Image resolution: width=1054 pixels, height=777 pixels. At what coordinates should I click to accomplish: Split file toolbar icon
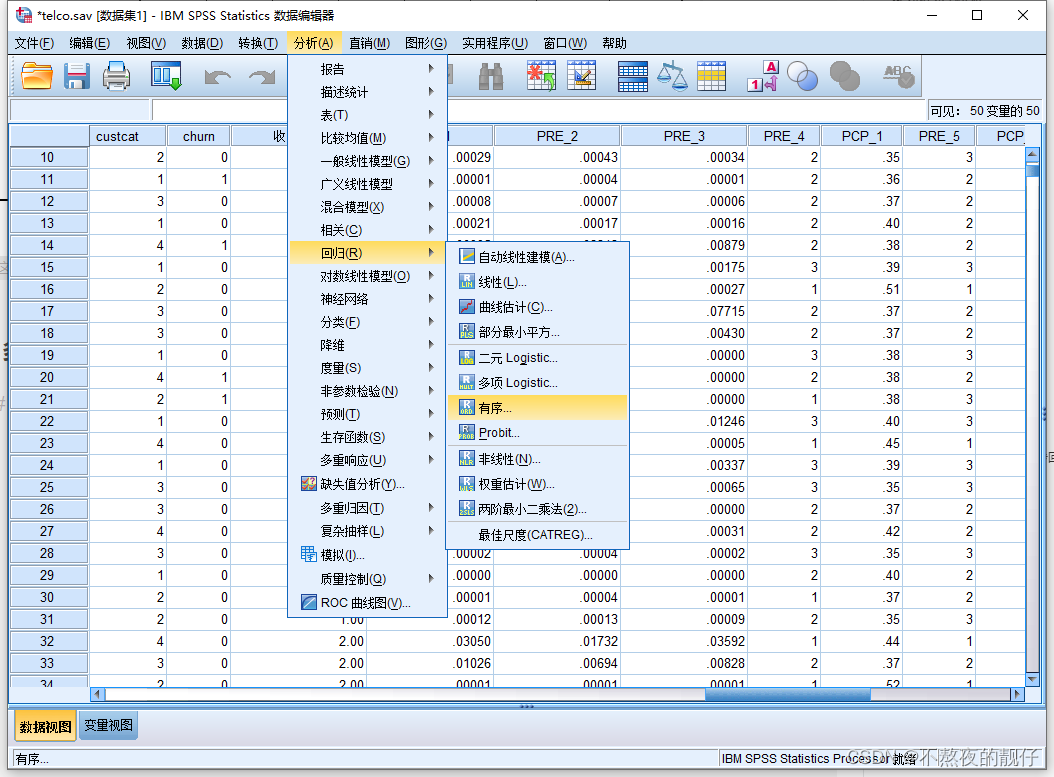(633, 76)
